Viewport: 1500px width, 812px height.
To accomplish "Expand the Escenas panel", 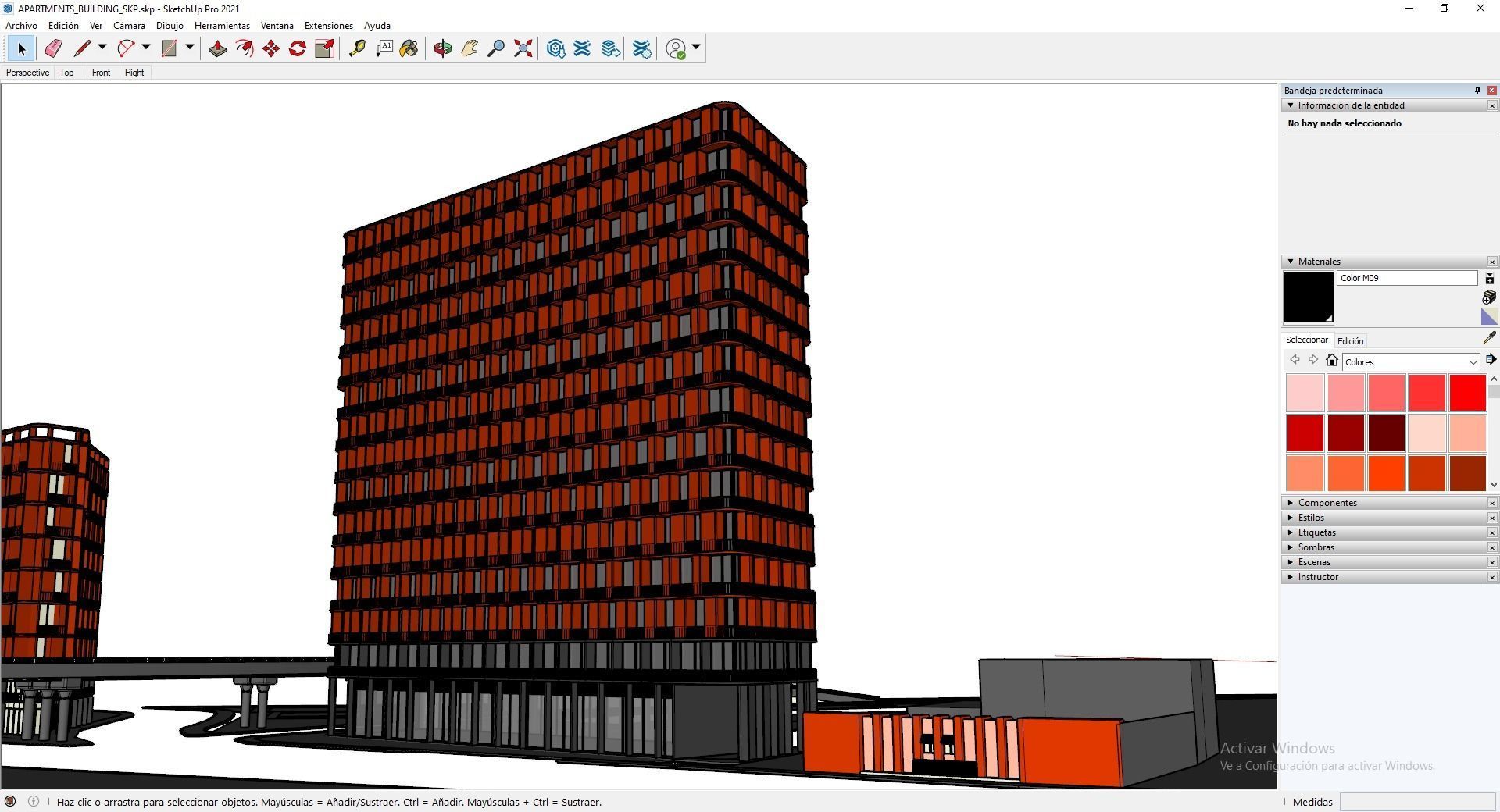I will click(x=1291, y=562).
